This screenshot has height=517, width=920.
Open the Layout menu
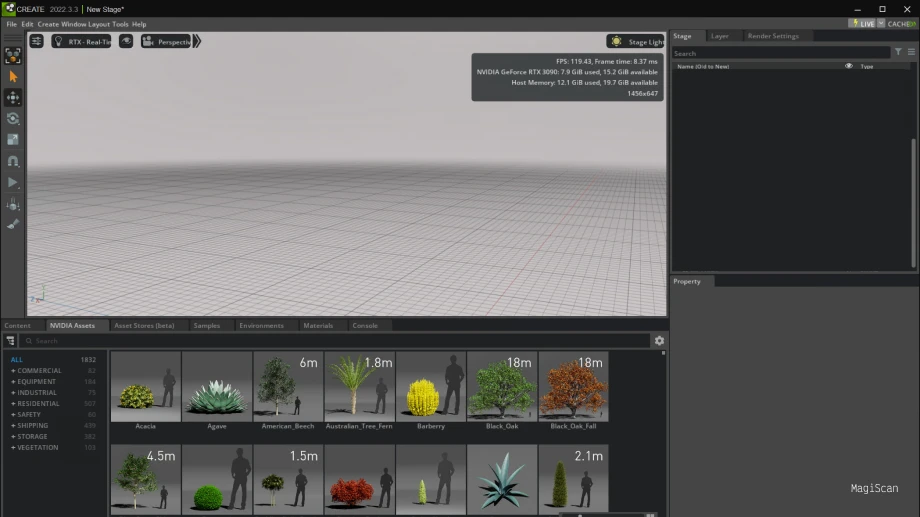tap(99, 24)
